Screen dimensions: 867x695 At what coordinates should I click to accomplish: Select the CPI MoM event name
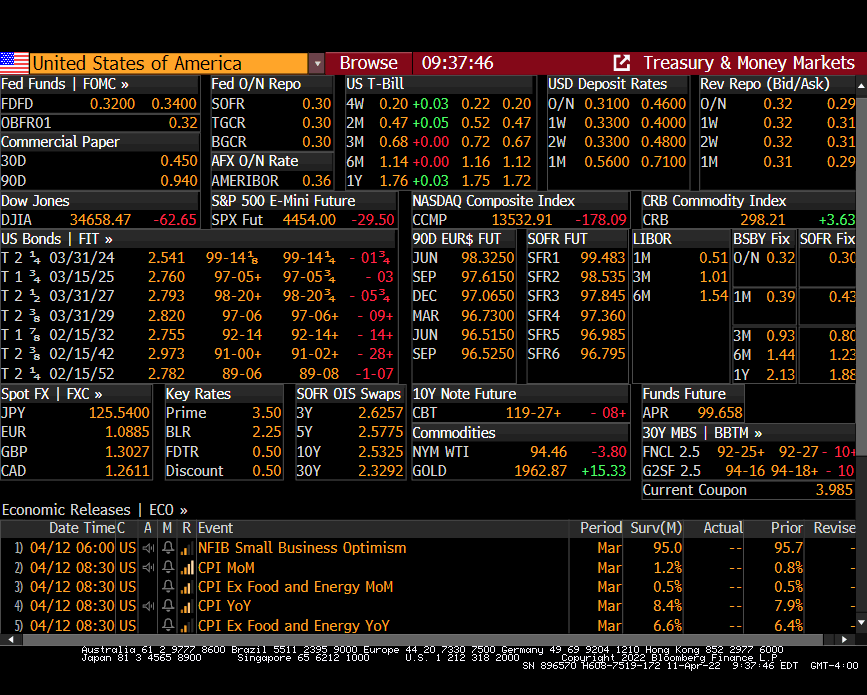tap(226, 567)
